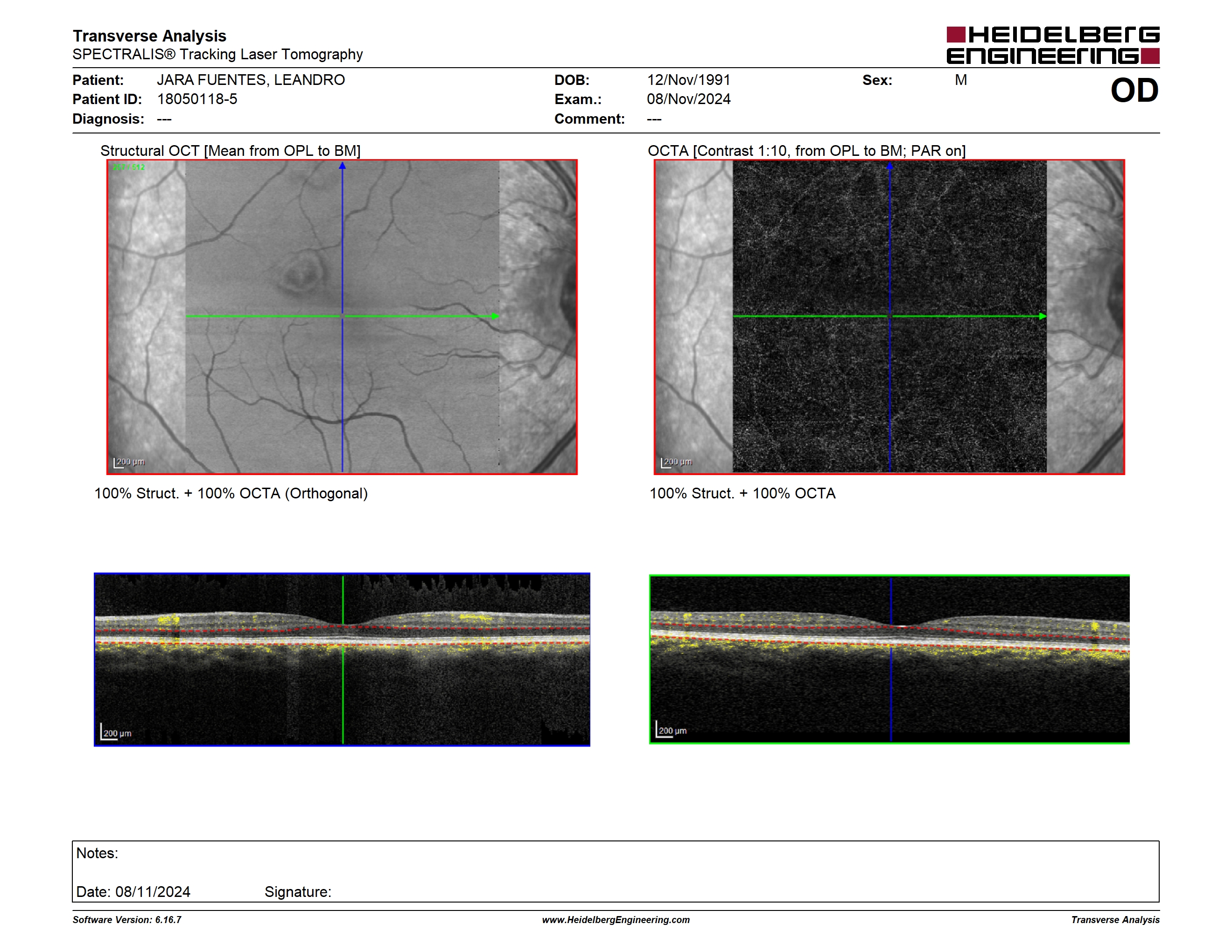Select the Structural OCT en-face image

click(x=342, y=317)
